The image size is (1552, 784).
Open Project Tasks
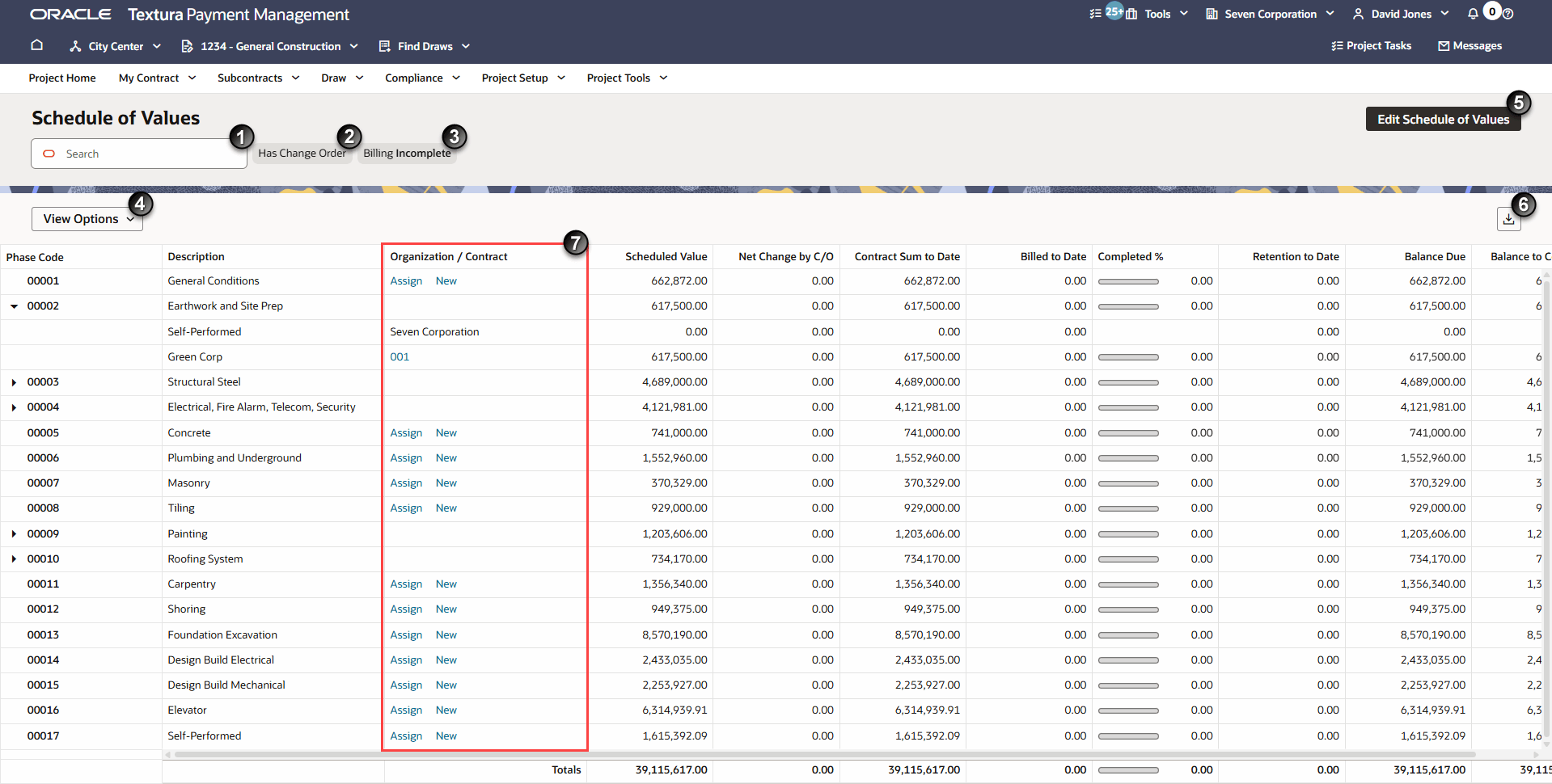coord(1371,46)
